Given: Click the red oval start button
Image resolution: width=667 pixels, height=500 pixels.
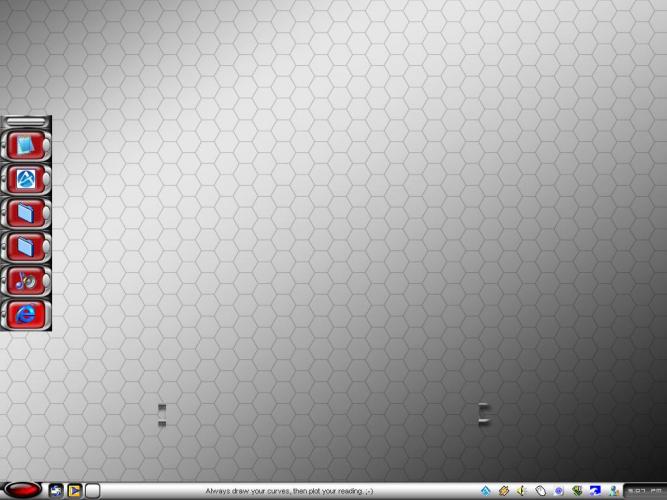Looking at the screenshot, I should coord(21,490).
